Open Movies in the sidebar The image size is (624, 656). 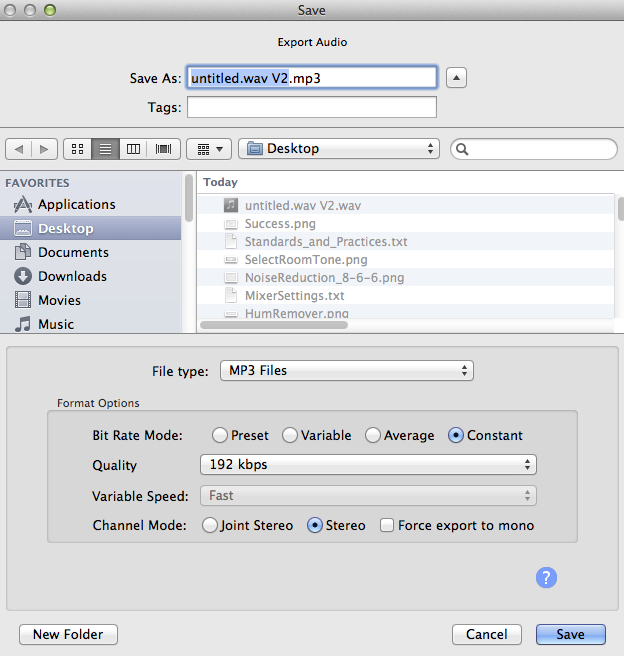coord(90,300)
